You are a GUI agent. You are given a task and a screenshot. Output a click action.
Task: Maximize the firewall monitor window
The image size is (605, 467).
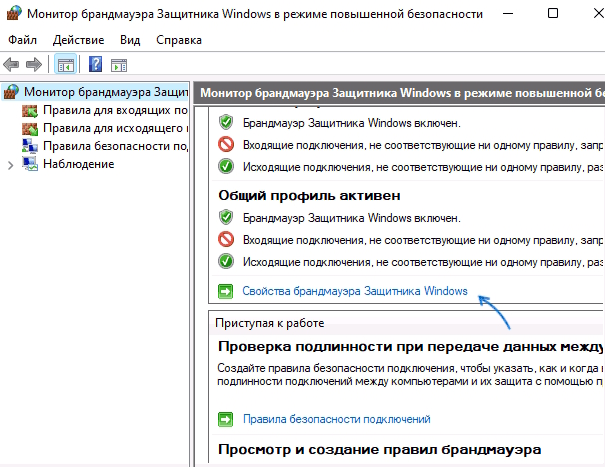pyautogui.click(x=553, y=13)
